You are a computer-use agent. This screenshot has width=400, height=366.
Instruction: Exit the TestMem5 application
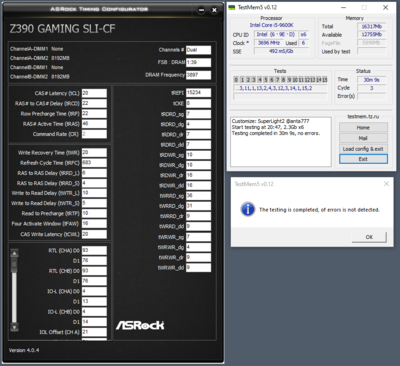[363, 159]
